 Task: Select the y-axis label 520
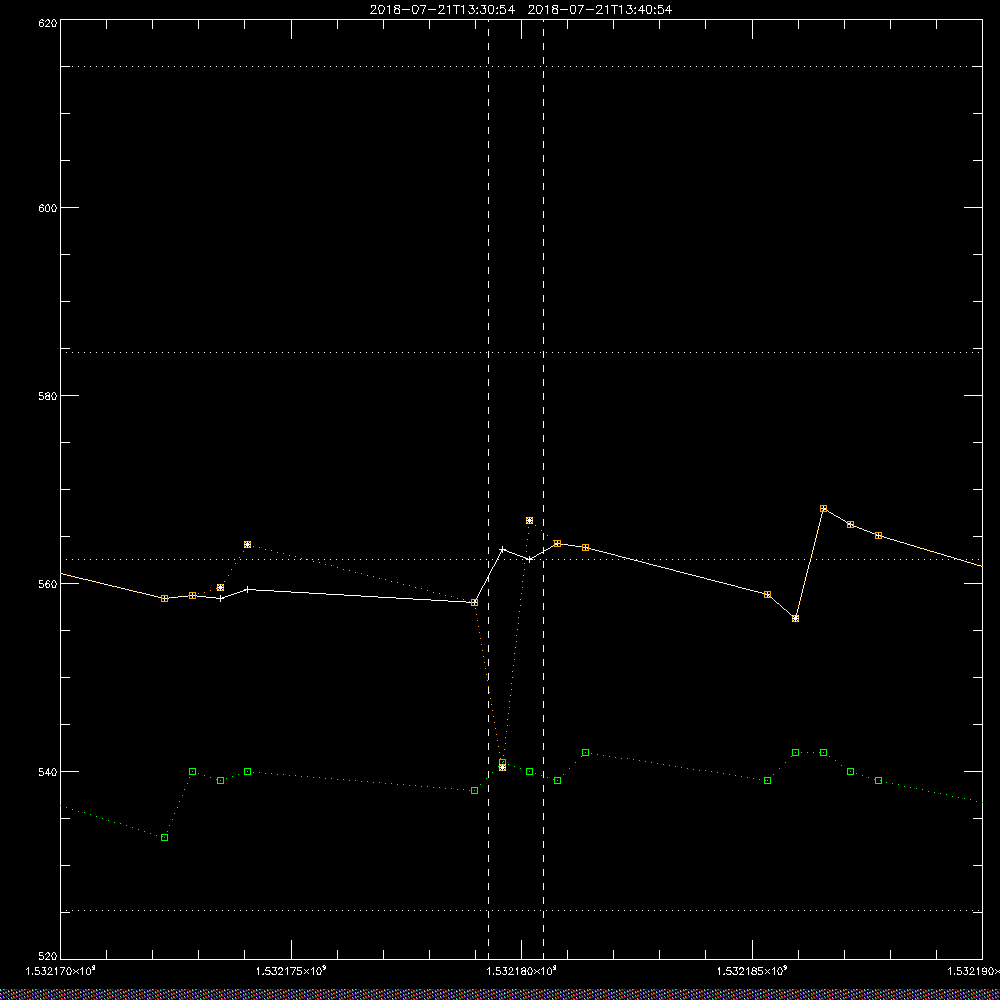click(x=48, y=957)
